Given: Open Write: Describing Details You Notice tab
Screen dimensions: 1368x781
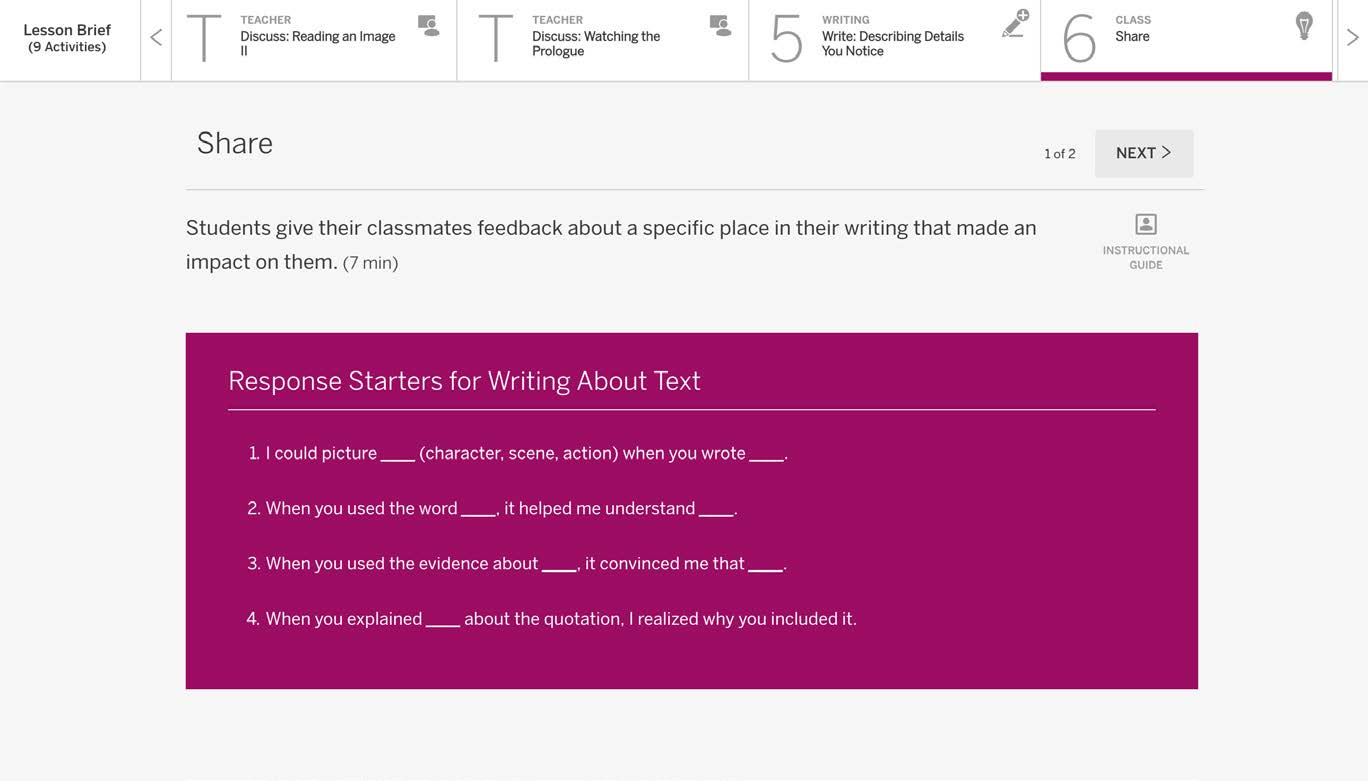Looking at the screenshot, I should coord(894,40).
